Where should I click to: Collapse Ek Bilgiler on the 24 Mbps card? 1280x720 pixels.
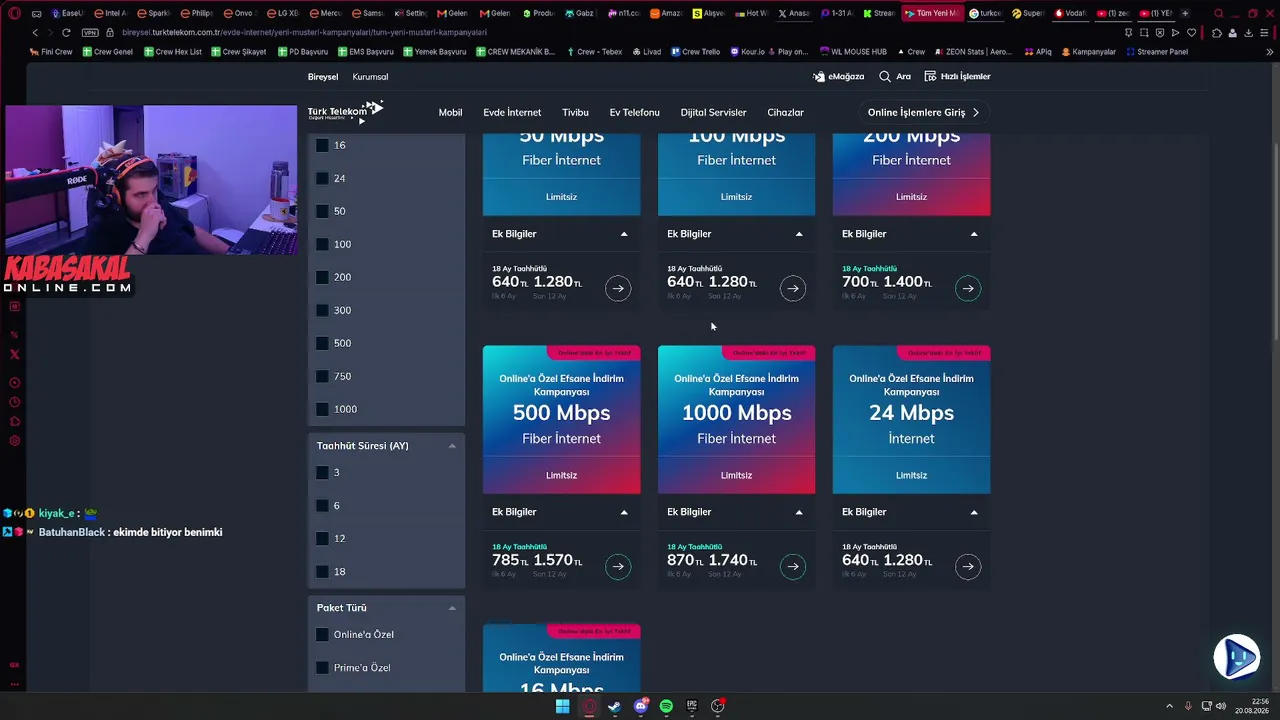(x=974, y=512)
